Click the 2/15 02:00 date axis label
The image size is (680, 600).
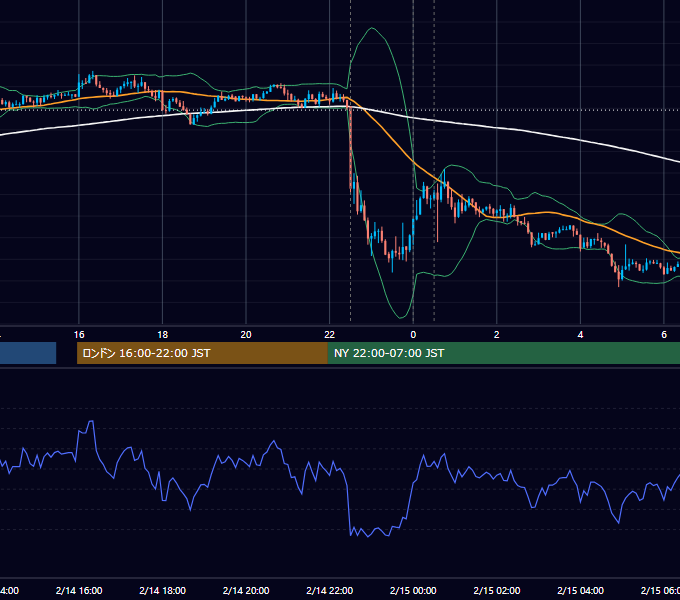pyautogui.click(x=497, y=590)
